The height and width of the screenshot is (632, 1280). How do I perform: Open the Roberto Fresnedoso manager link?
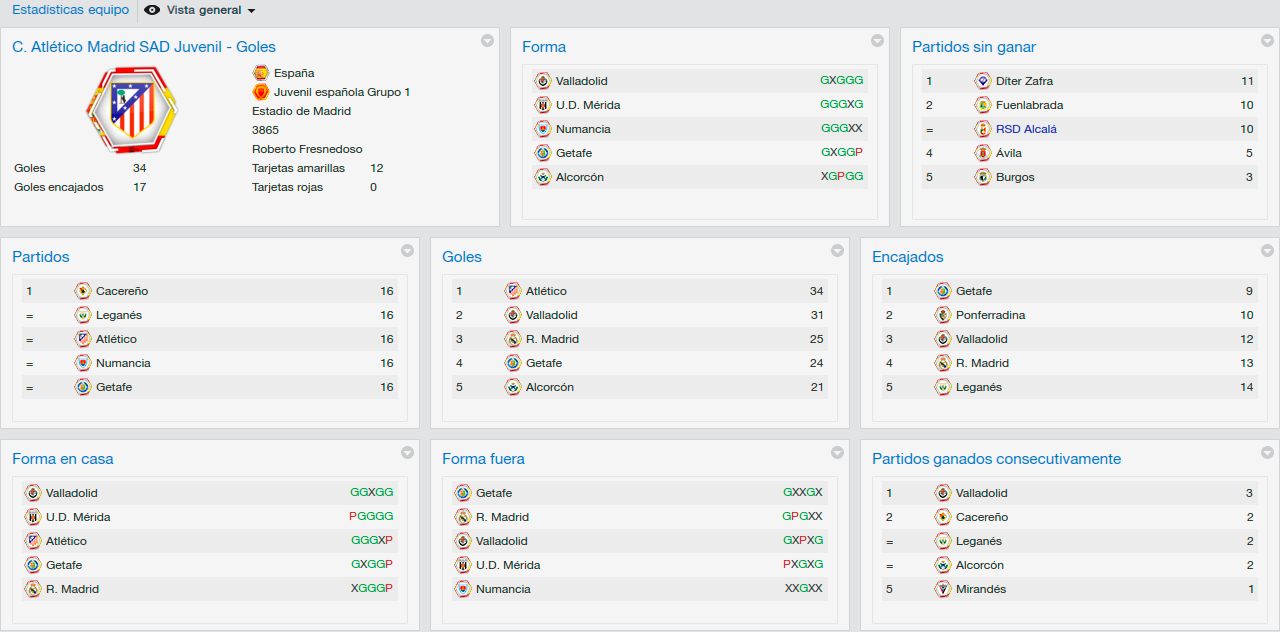tap(307, 149)
